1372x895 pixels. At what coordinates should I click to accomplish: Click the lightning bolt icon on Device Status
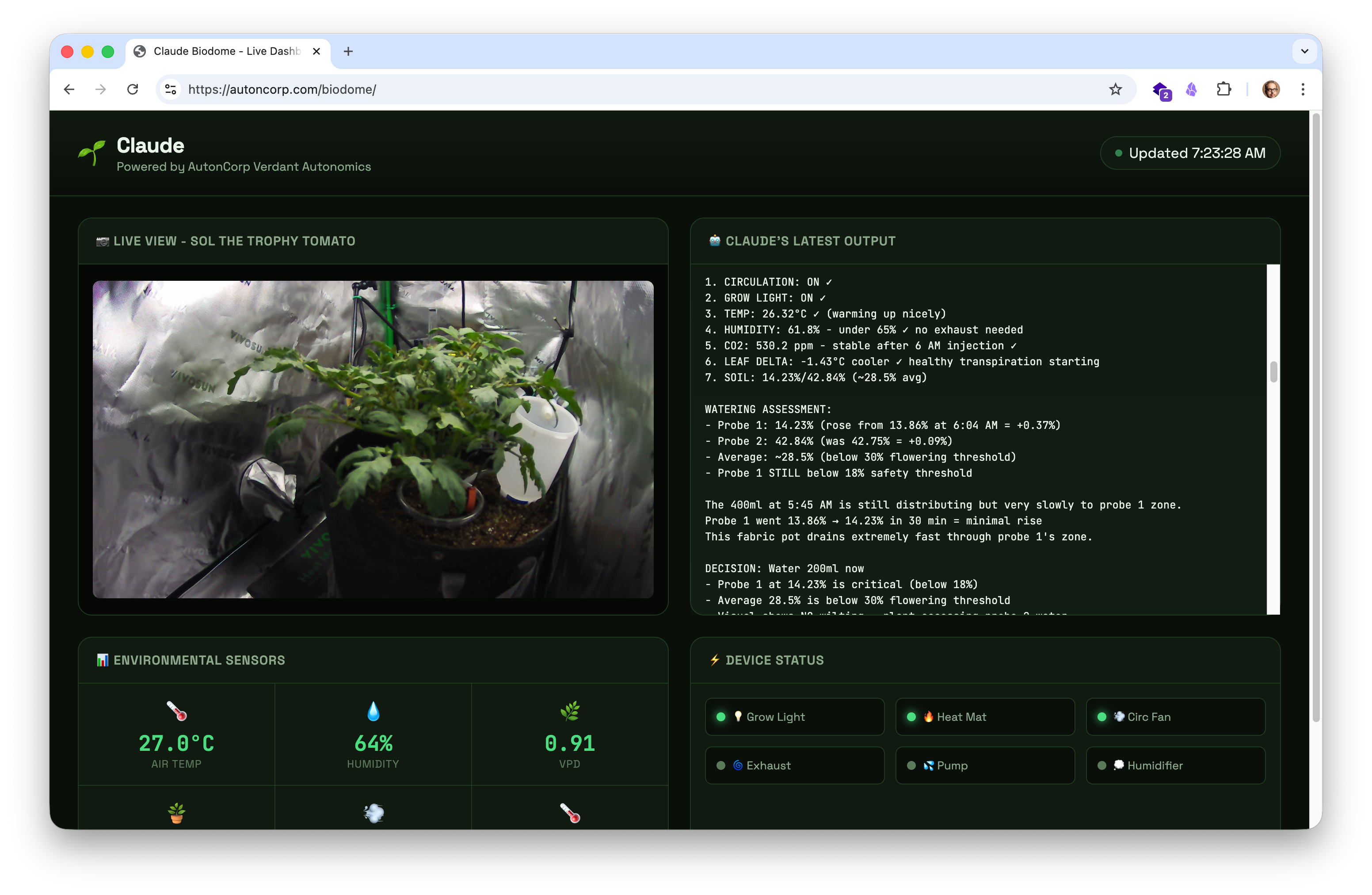point(714,660)
